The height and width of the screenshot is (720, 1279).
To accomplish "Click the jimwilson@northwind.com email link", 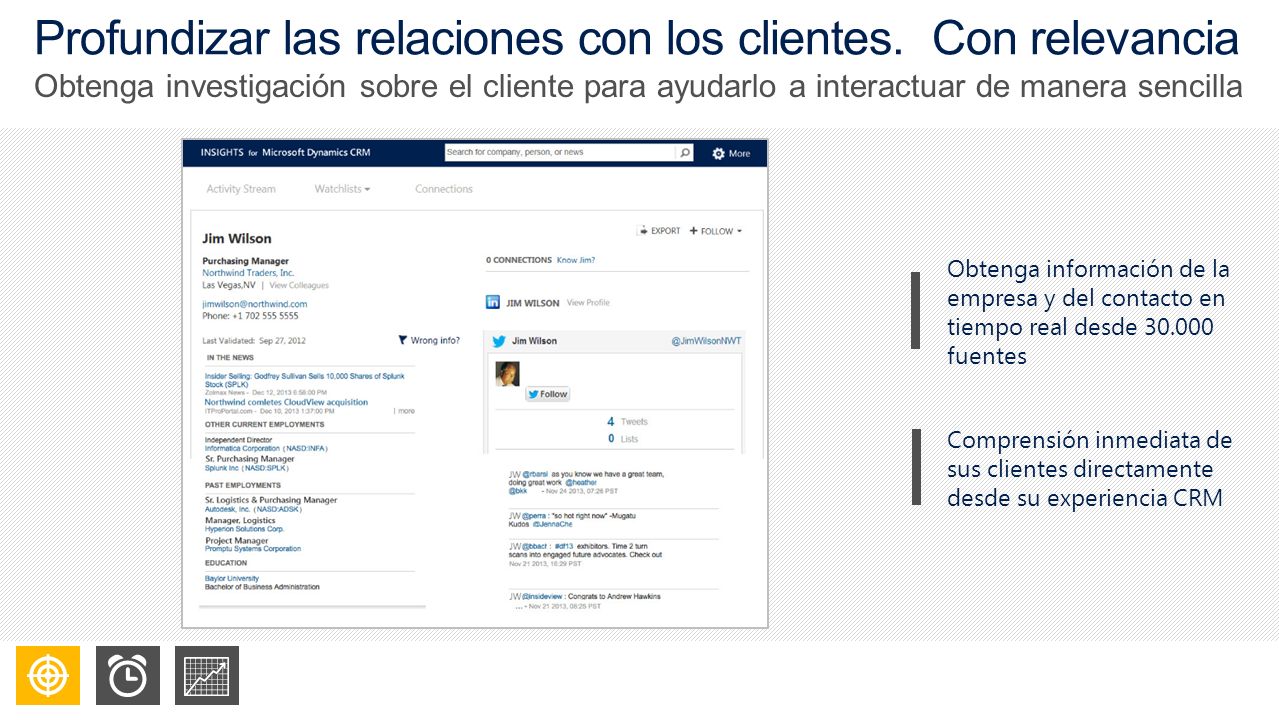I will [255, 304].
